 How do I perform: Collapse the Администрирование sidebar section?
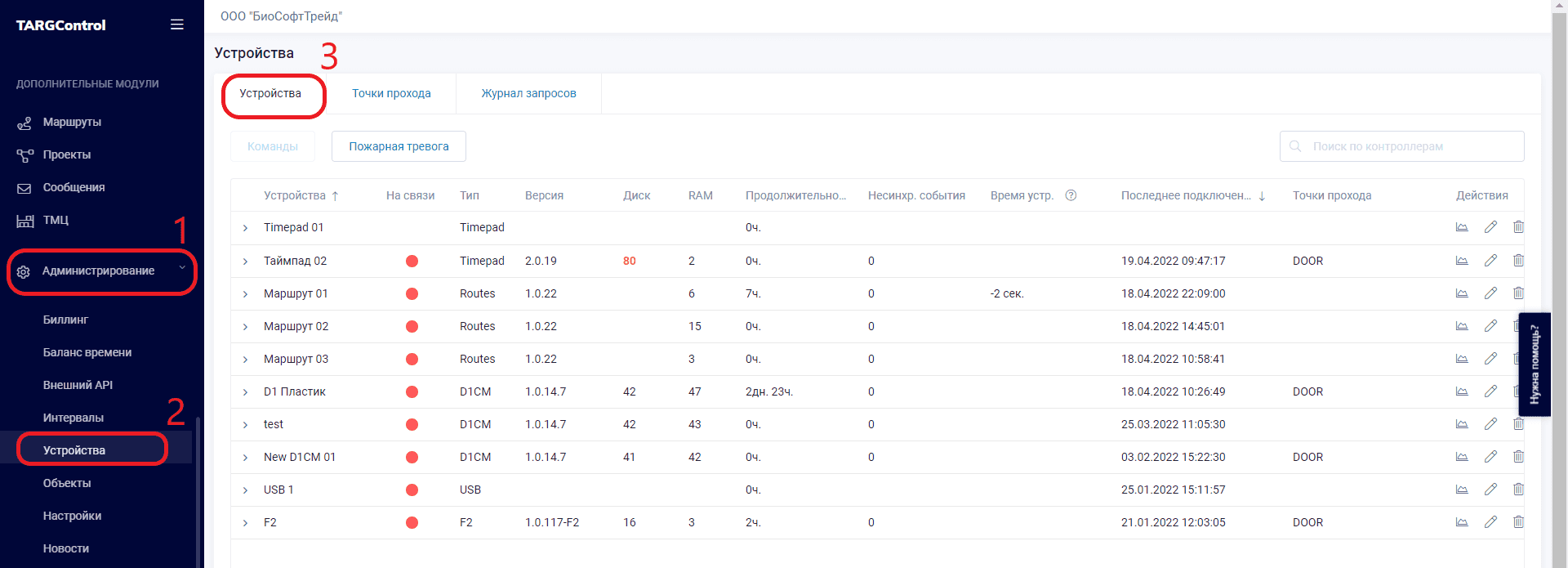pos(182,270)
